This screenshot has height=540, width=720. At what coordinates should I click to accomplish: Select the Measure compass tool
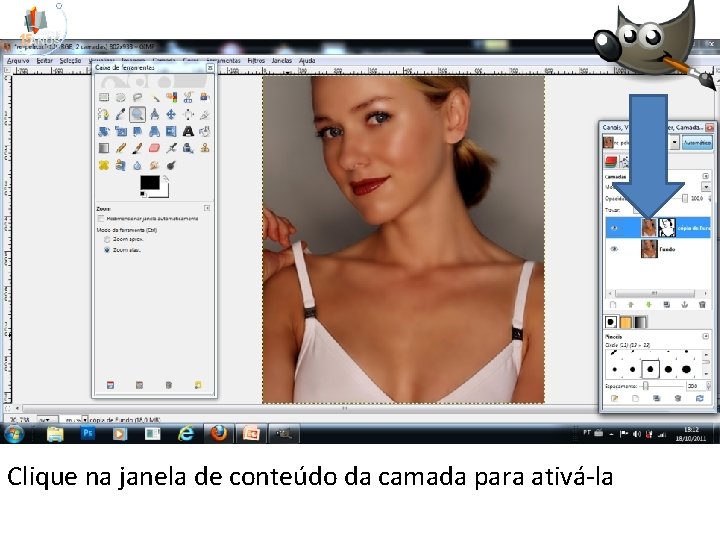[154, 114]
